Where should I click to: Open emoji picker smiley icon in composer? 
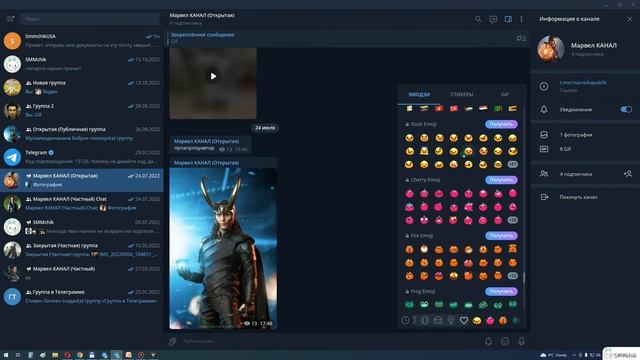(505, 341)
